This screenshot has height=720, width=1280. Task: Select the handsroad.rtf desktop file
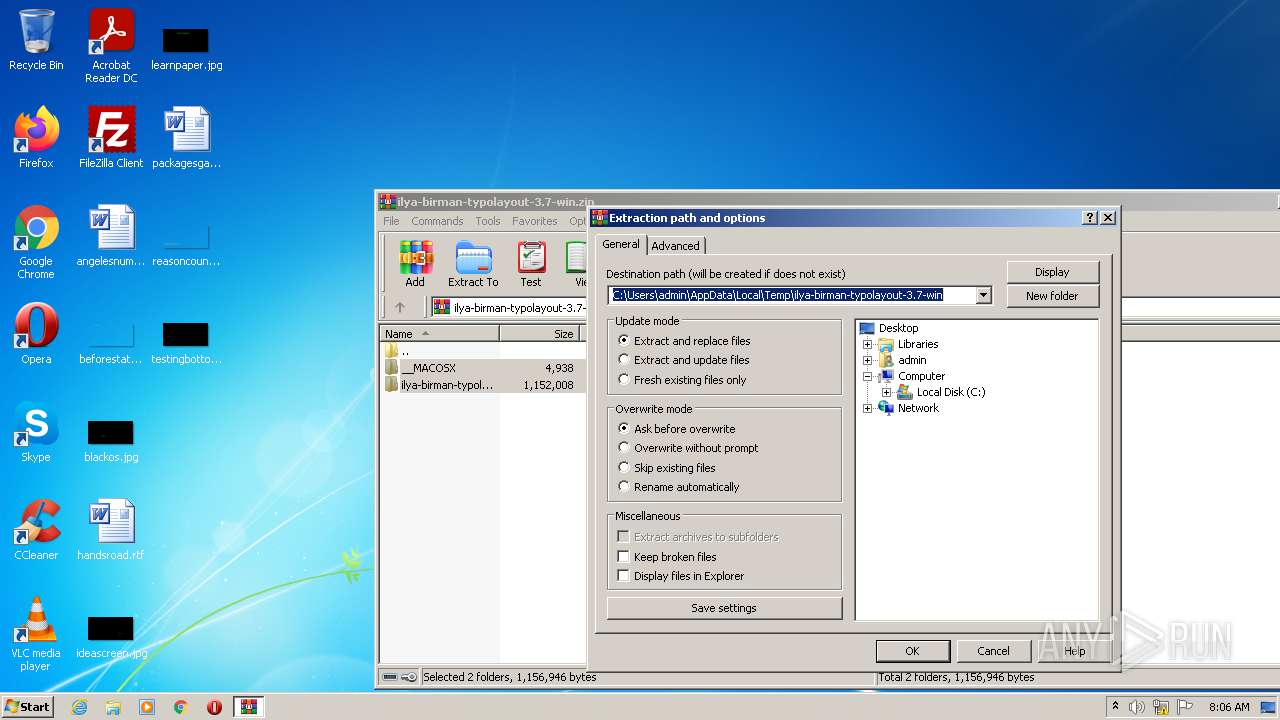click(111, 530)
